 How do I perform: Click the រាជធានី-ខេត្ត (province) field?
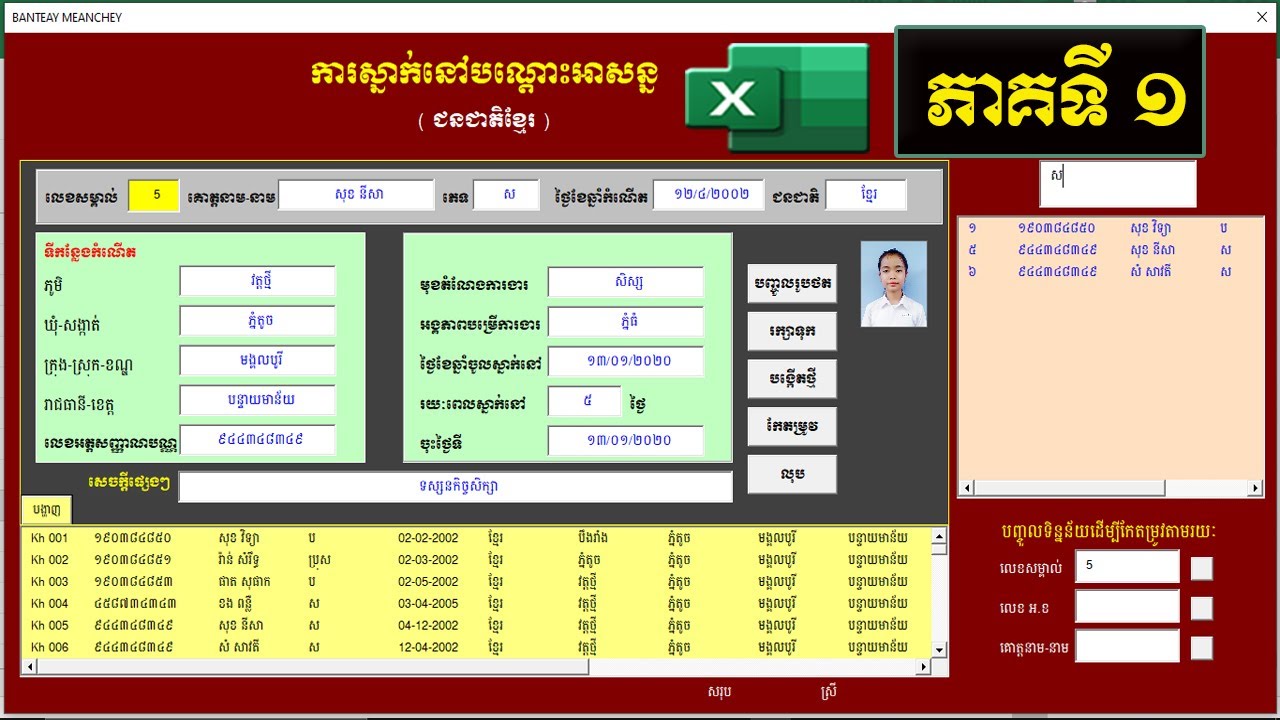[x=258, y=400]
